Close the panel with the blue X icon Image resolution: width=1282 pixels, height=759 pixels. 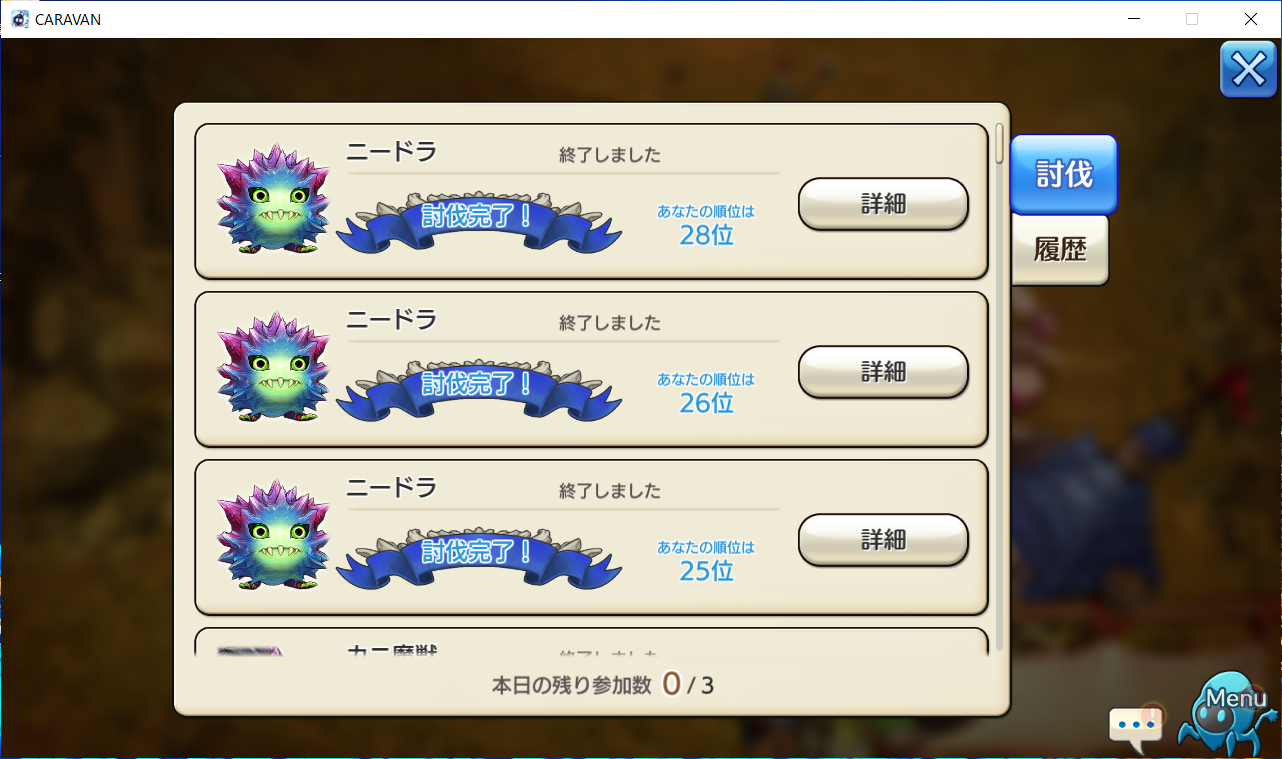[1248, 70]
